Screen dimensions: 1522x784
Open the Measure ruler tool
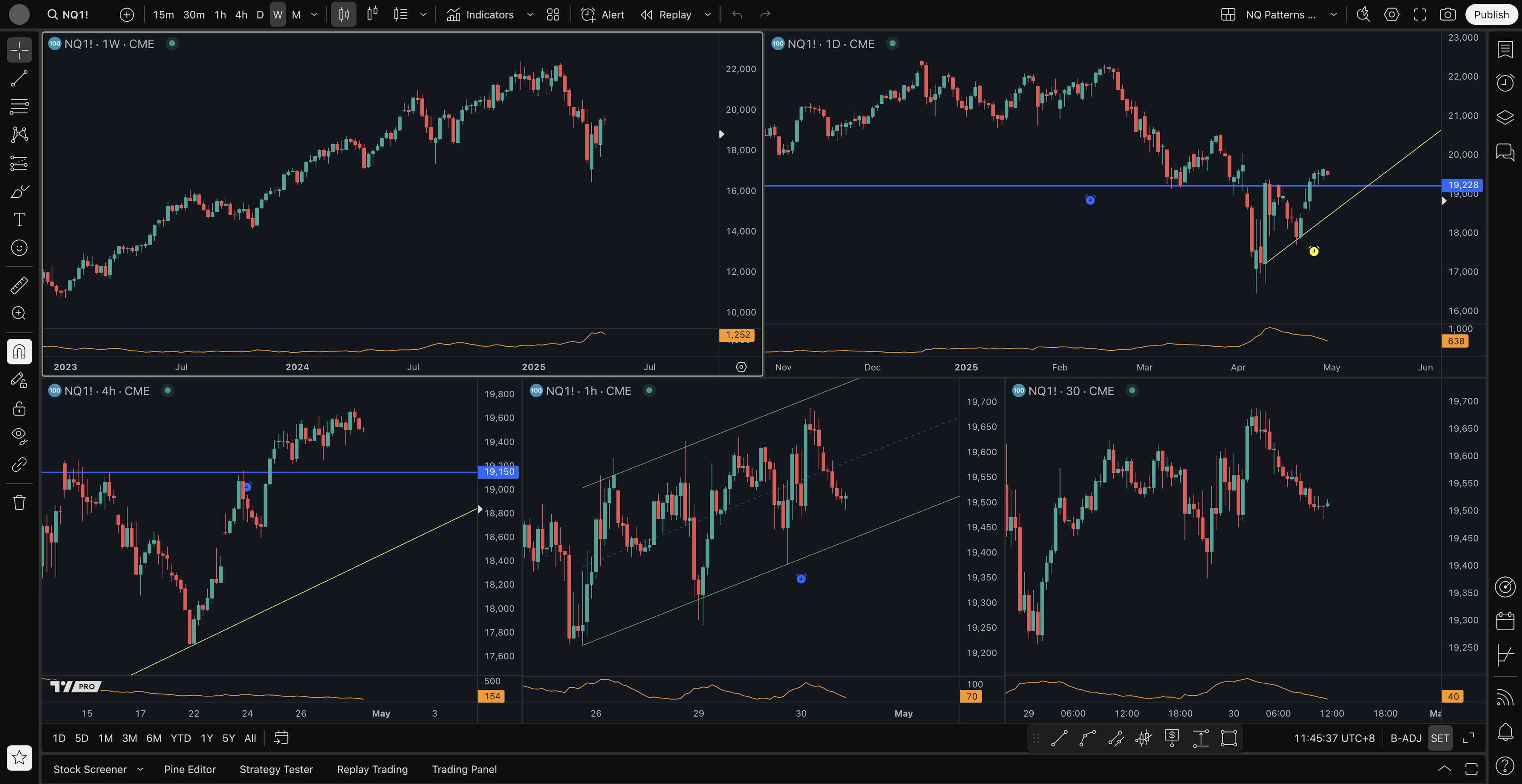[19, 285]
